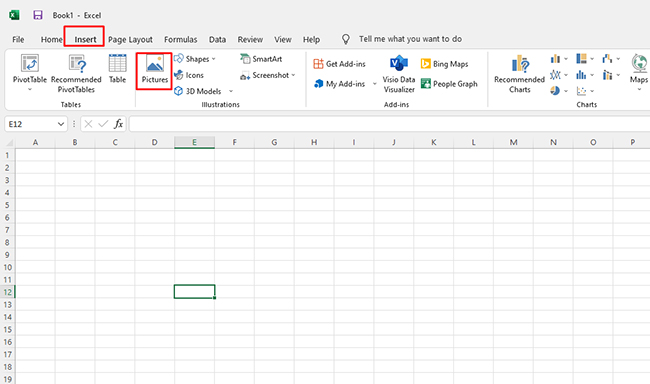Click Tell me what you want to do

click(410, 39)
